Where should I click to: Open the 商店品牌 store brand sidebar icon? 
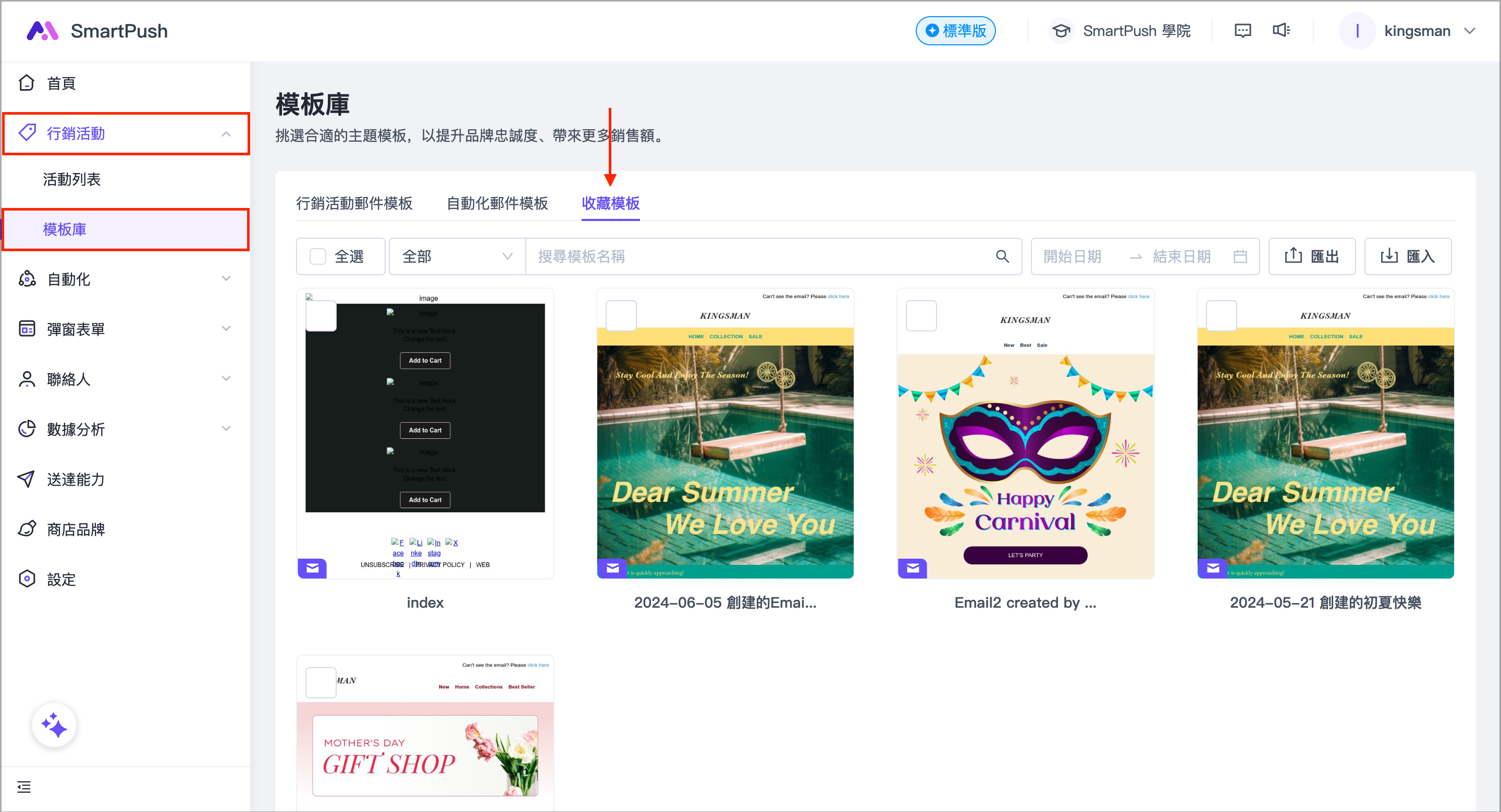[x=26, y=529]
